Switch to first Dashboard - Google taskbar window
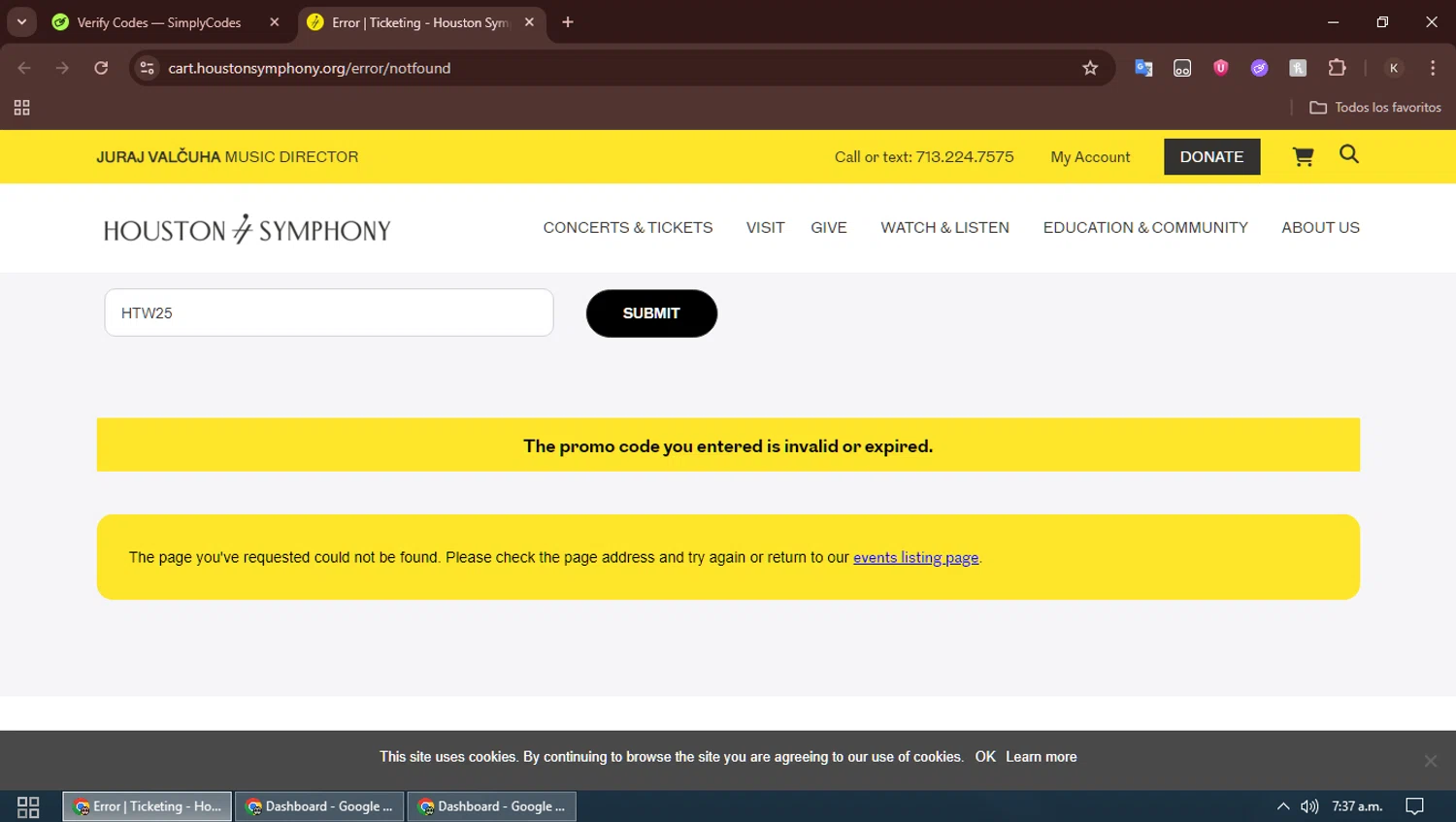1456x822 pixels. (x=319, y=806)
